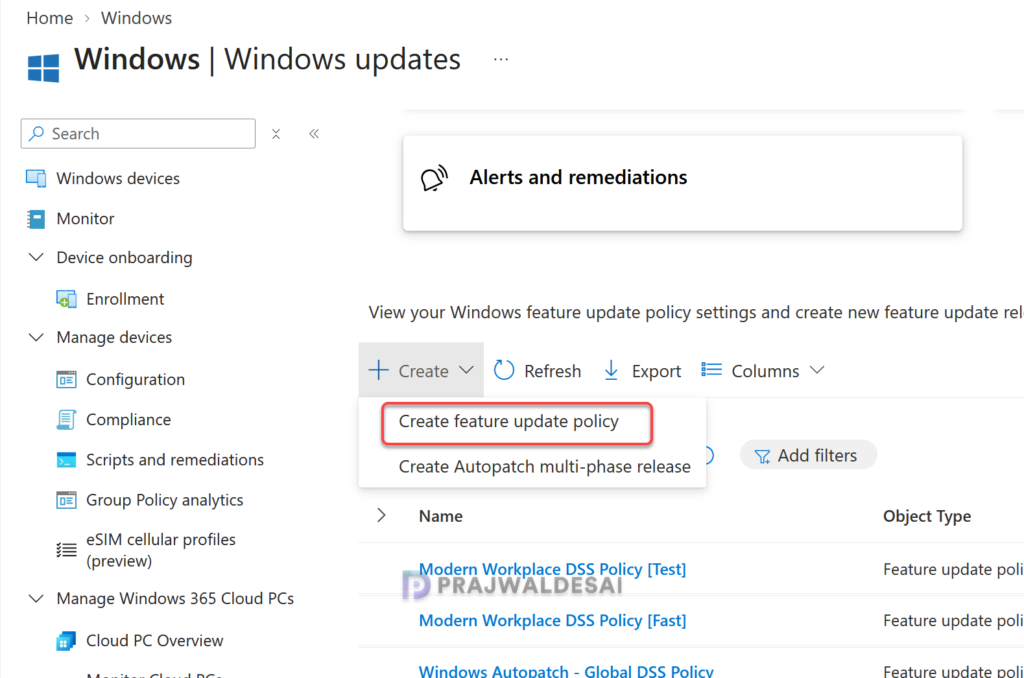Collapse the Device onboarding section
This screenshot has width=1024, height=678.
coord(37,257)
